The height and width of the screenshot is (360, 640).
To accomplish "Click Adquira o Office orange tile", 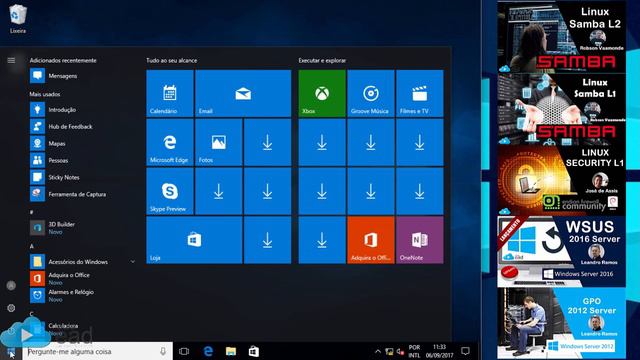I will pos(371,240).
